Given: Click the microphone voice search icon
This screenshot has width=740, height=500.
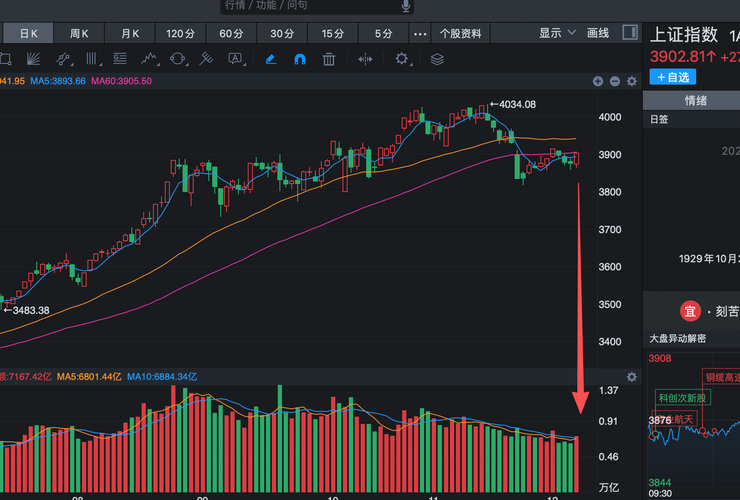Looking at the screenshot, I should (406, 6).
